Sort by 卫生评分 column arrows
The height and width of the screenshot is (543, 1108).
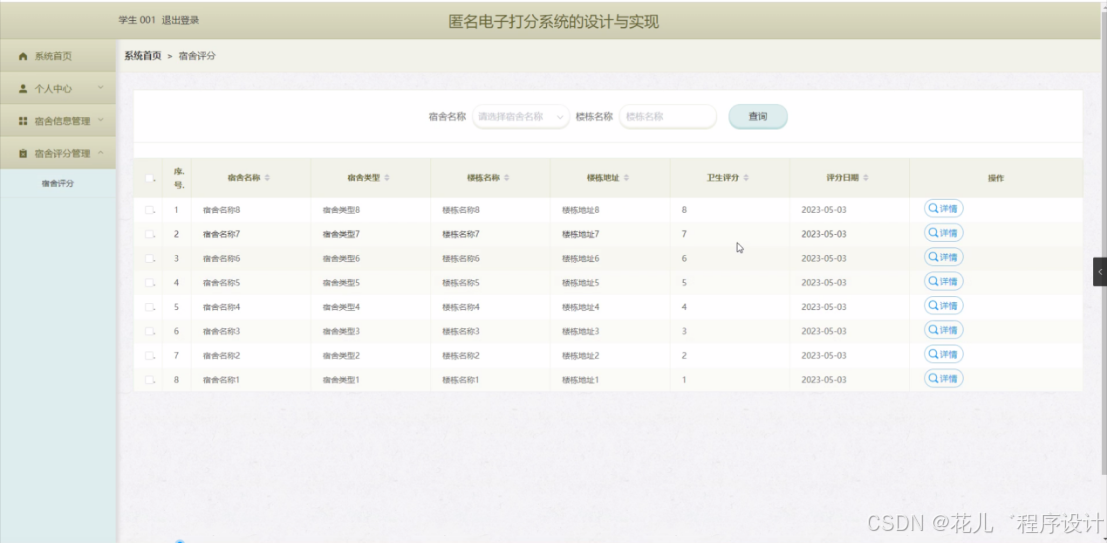pos(746,177)
